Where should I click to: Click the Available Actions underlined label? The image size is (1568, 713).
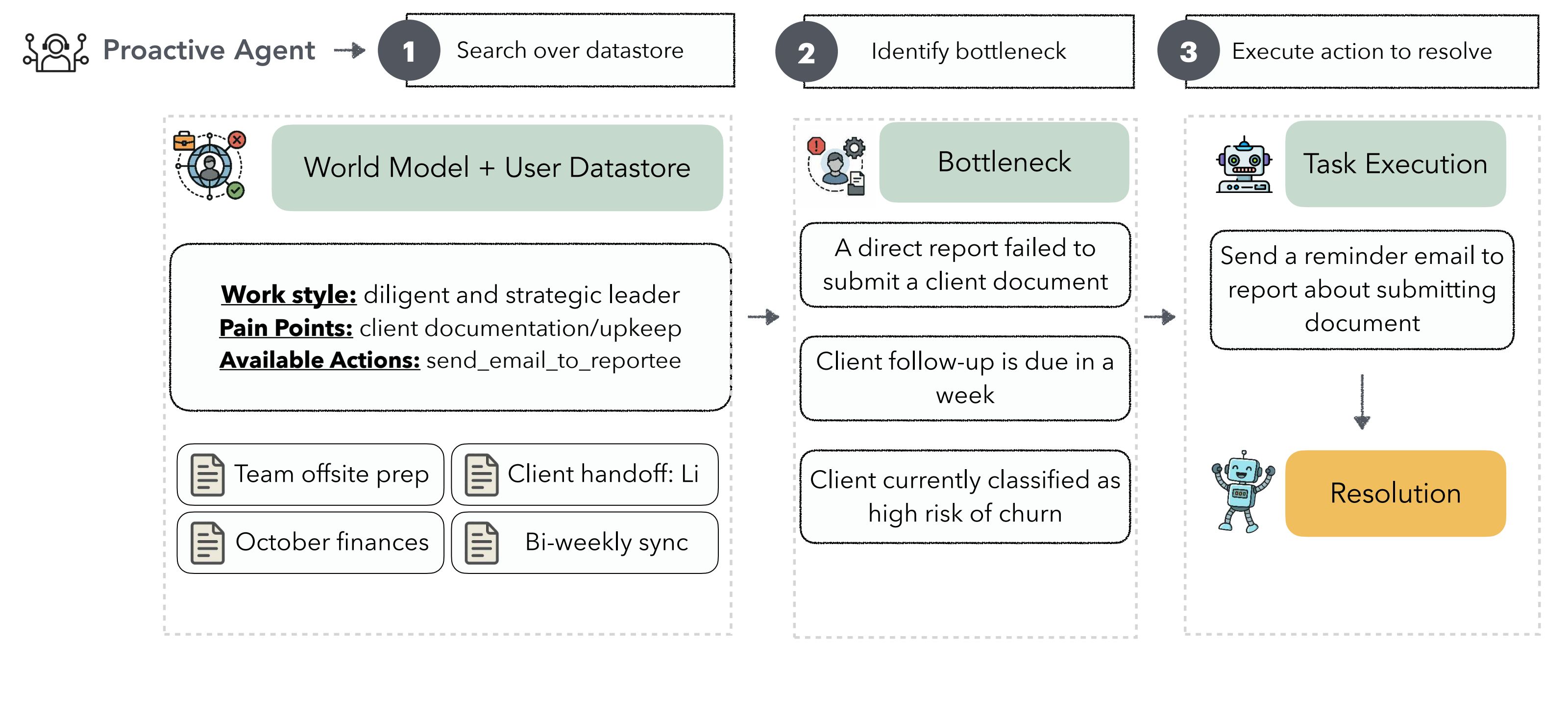[319, 360]
